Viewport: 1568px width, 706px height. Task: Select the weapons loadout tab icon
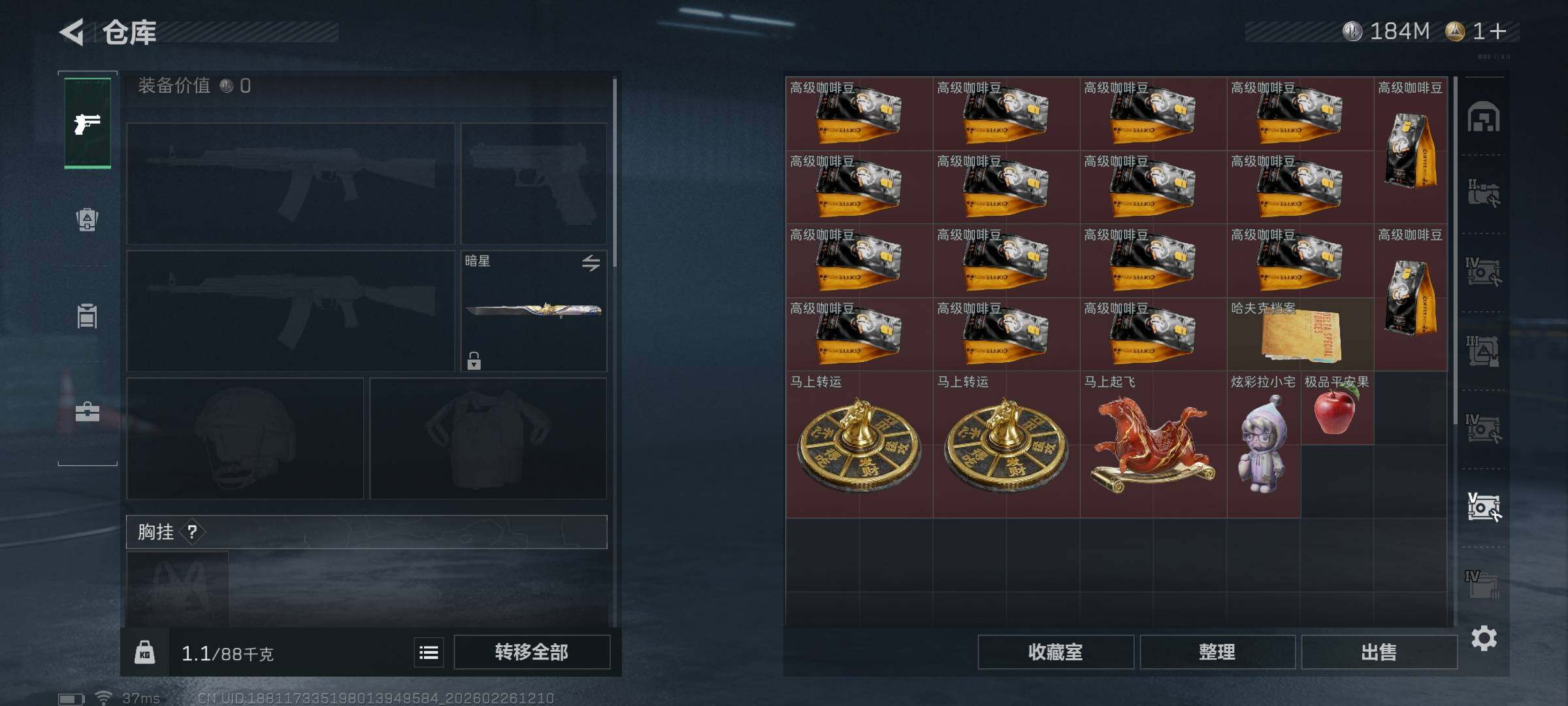point(88,124)
